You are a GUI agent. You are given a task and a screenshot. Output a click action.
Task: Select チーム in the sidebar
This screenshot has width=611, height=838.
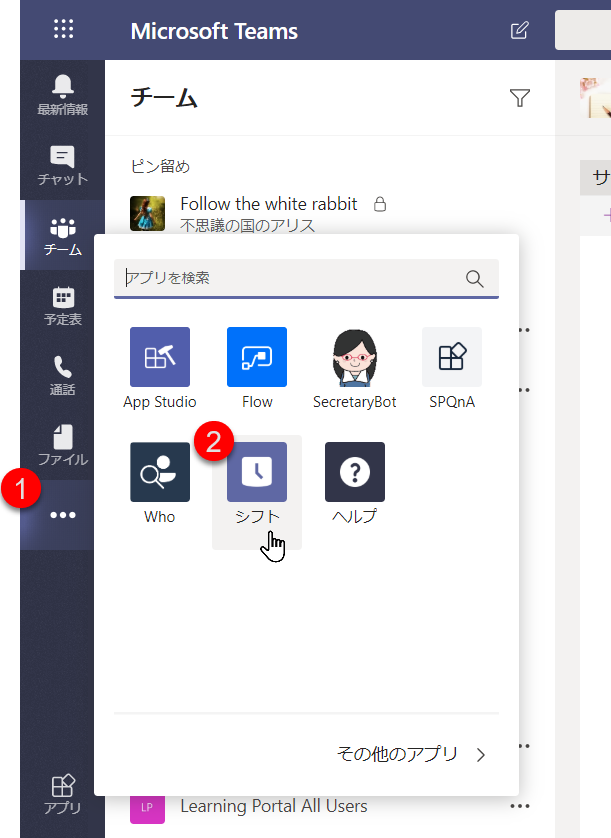(63, 235)
